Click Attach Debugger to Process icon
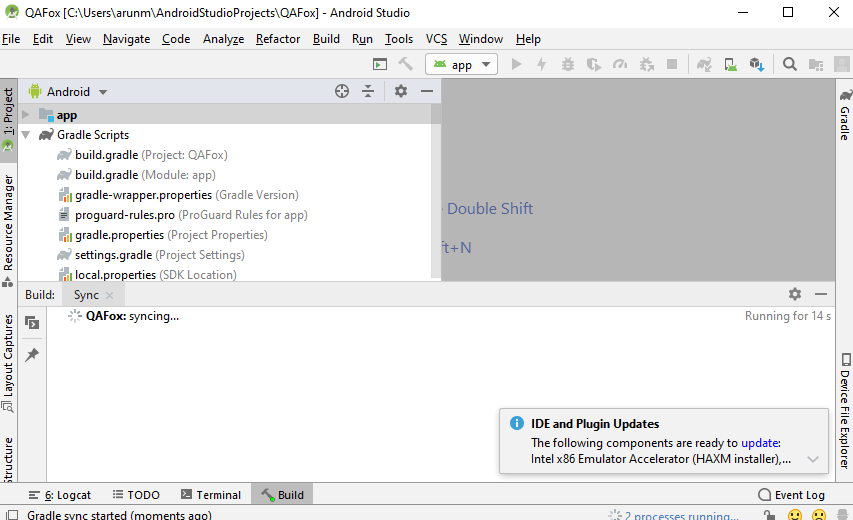 tap(646, 64)
